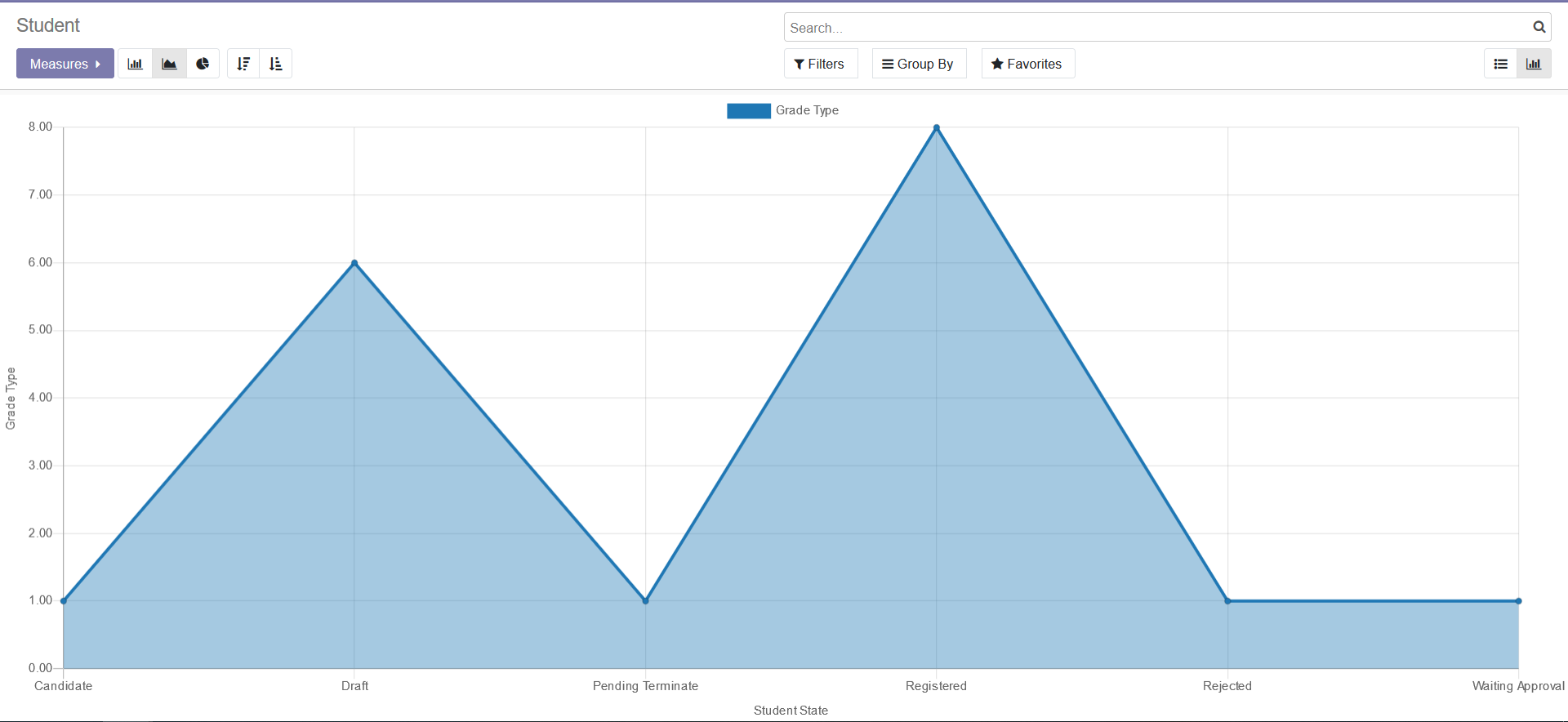Click the search magnifier icon
The image size is (1568, 722).
point(1539,27)
